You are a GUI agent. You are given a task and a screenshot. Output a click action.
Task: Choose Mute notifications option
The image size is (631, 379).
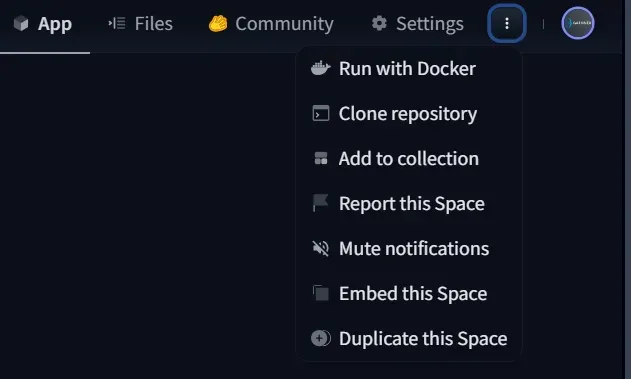409,248
